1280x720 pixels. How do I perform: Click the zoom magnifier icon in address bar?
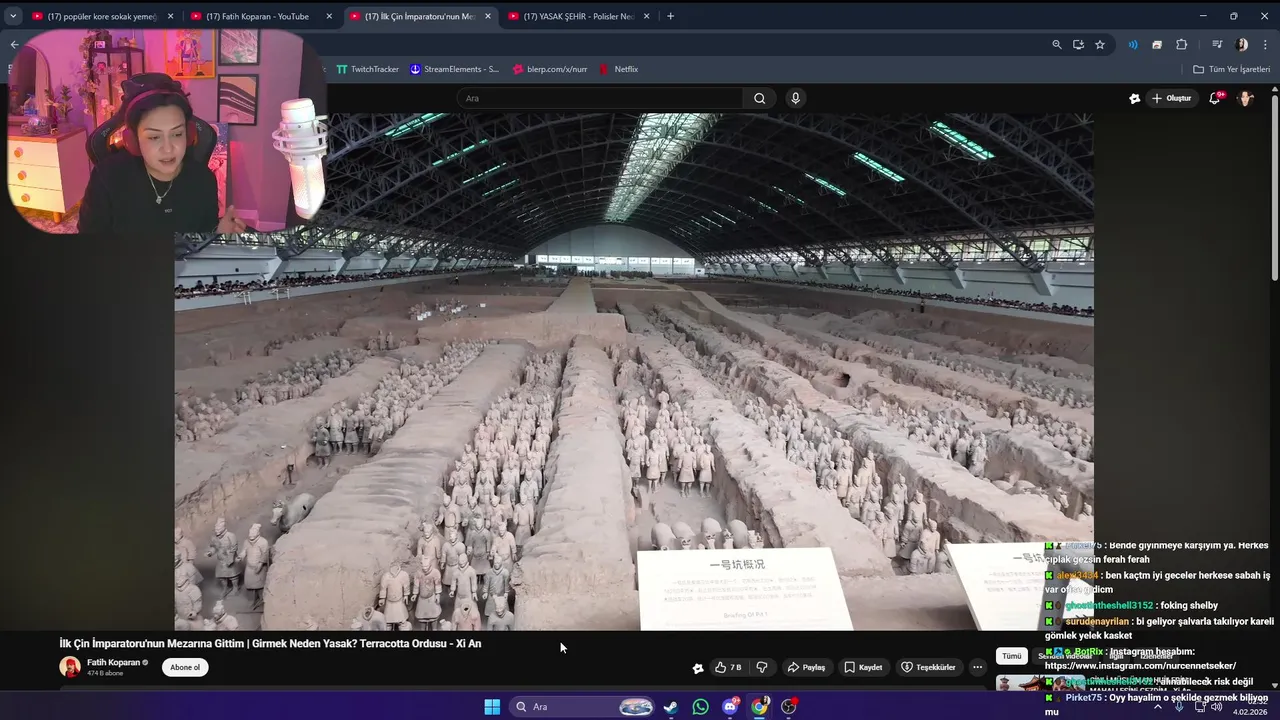click(1057, 44)
